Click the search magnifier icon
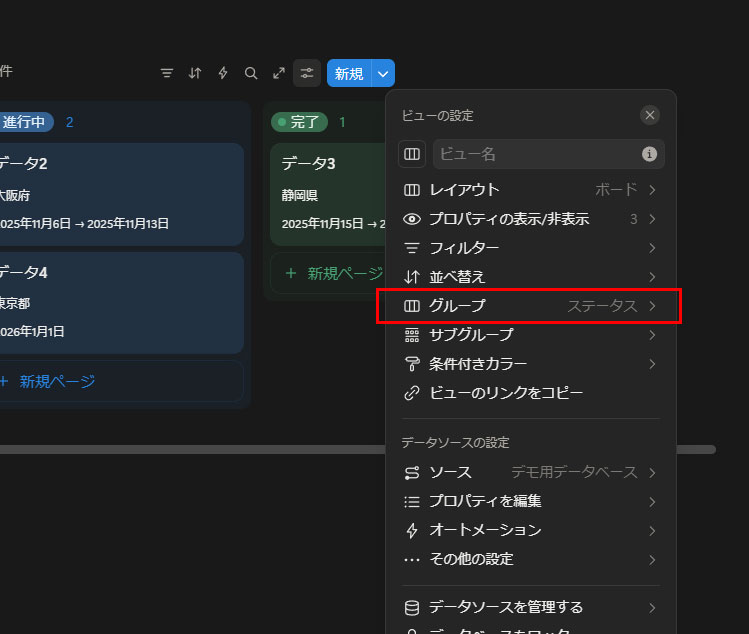This screenshot has height=634, width=749. (x=251, y=73)
